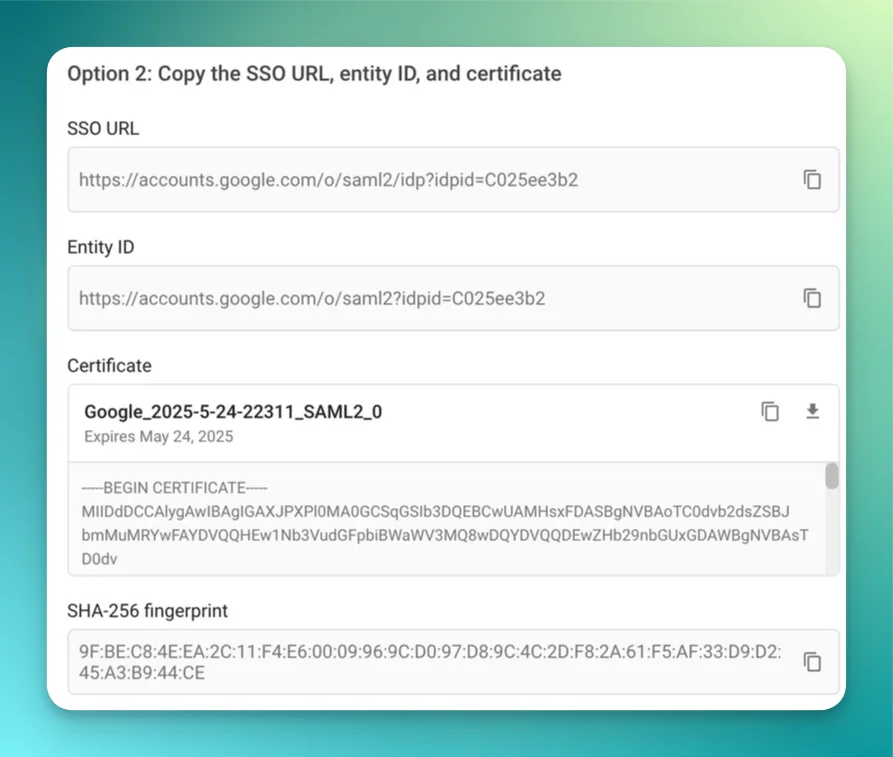Click the SHA-256 fingerprint field
The image size is (893, 757).
453,662
